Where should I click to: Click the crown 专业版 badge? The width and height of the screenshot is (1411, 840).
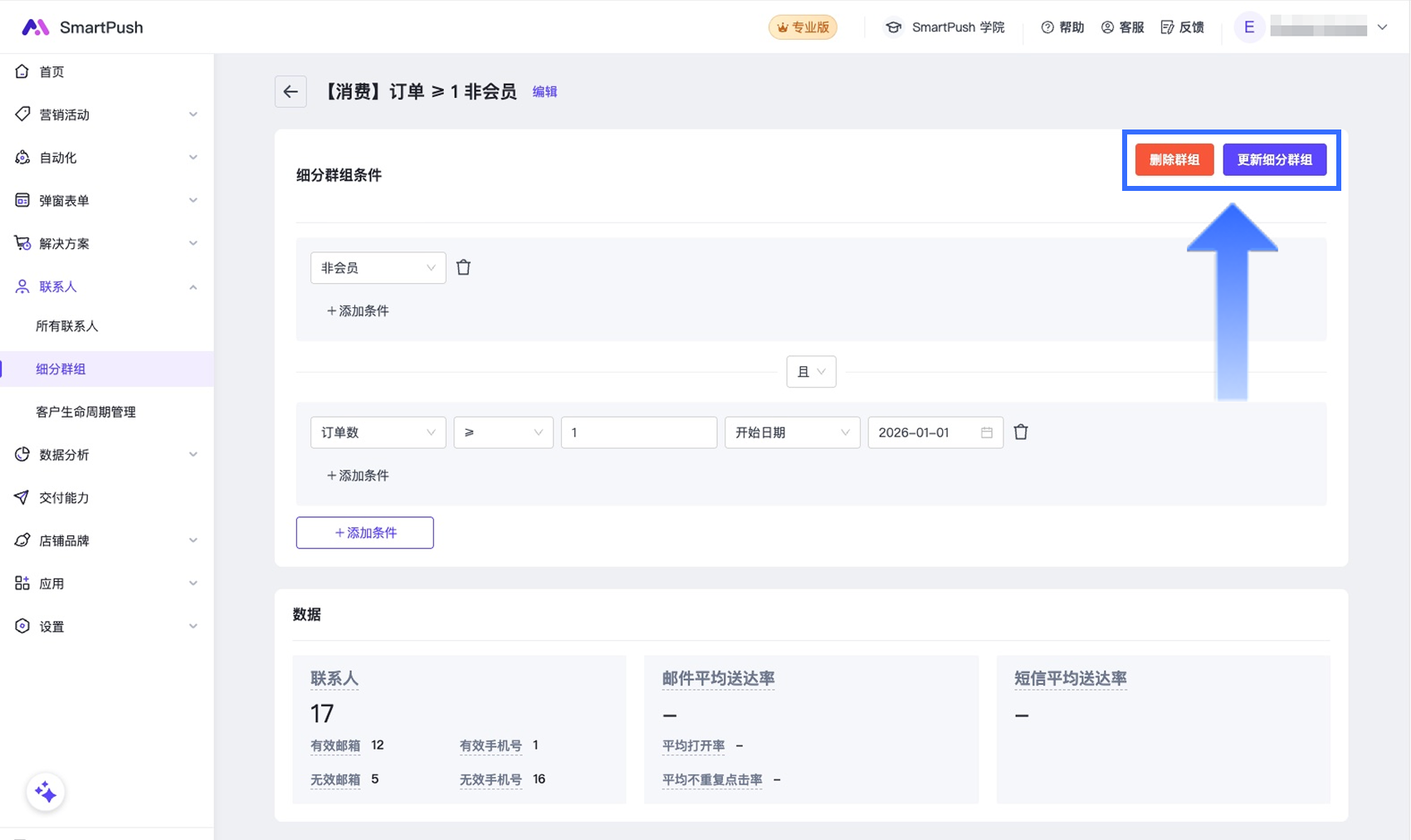[803, 27]
